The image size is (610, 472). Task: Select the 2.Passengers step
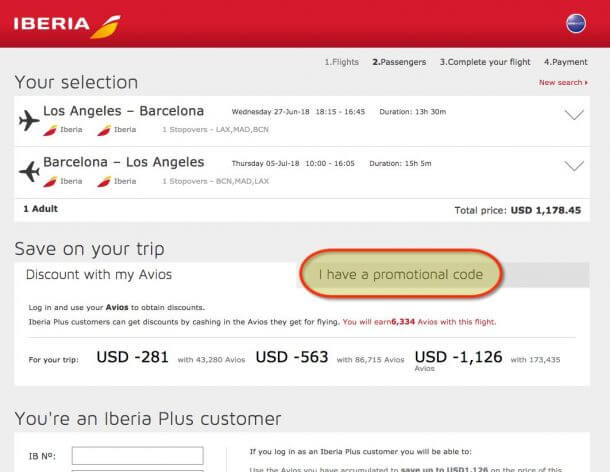(399, 62)
